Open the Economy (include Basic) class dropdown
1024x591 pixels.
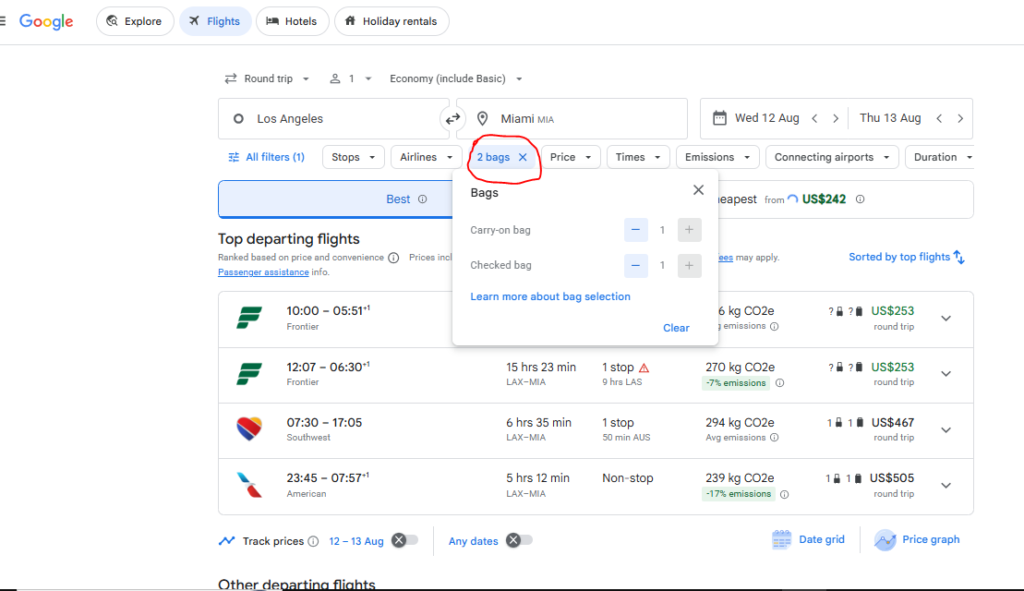456,78
